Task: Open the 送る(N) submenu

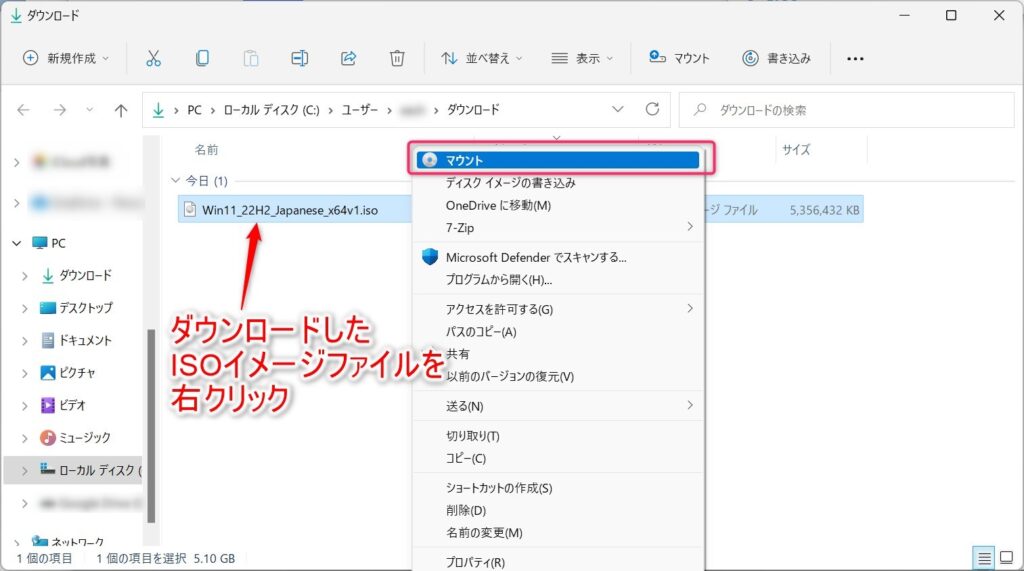Action: tap(559, 406)
